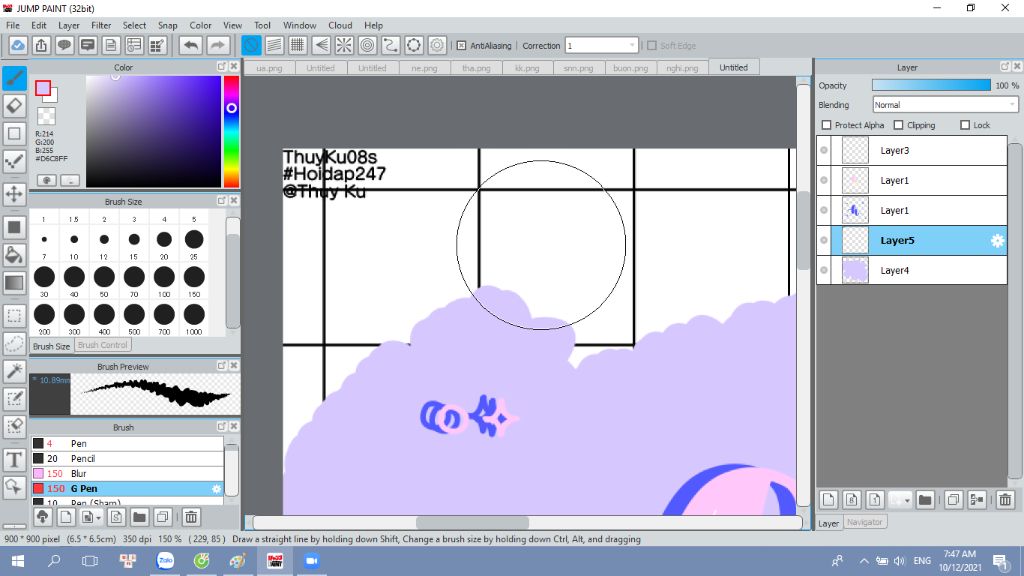
Task: Select the Text tool
Action: coord(14,459)
